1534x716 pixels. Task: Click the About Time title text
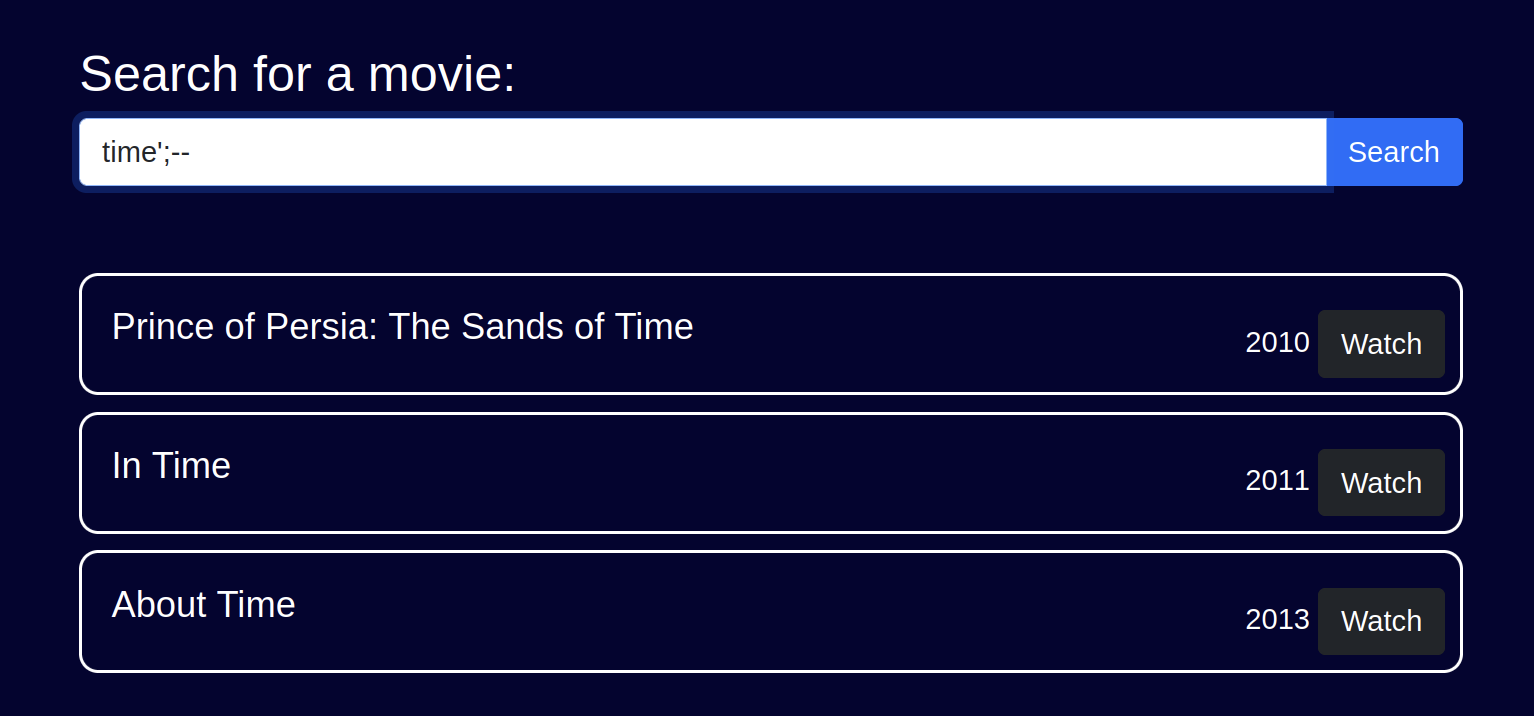tap(204, 605)
